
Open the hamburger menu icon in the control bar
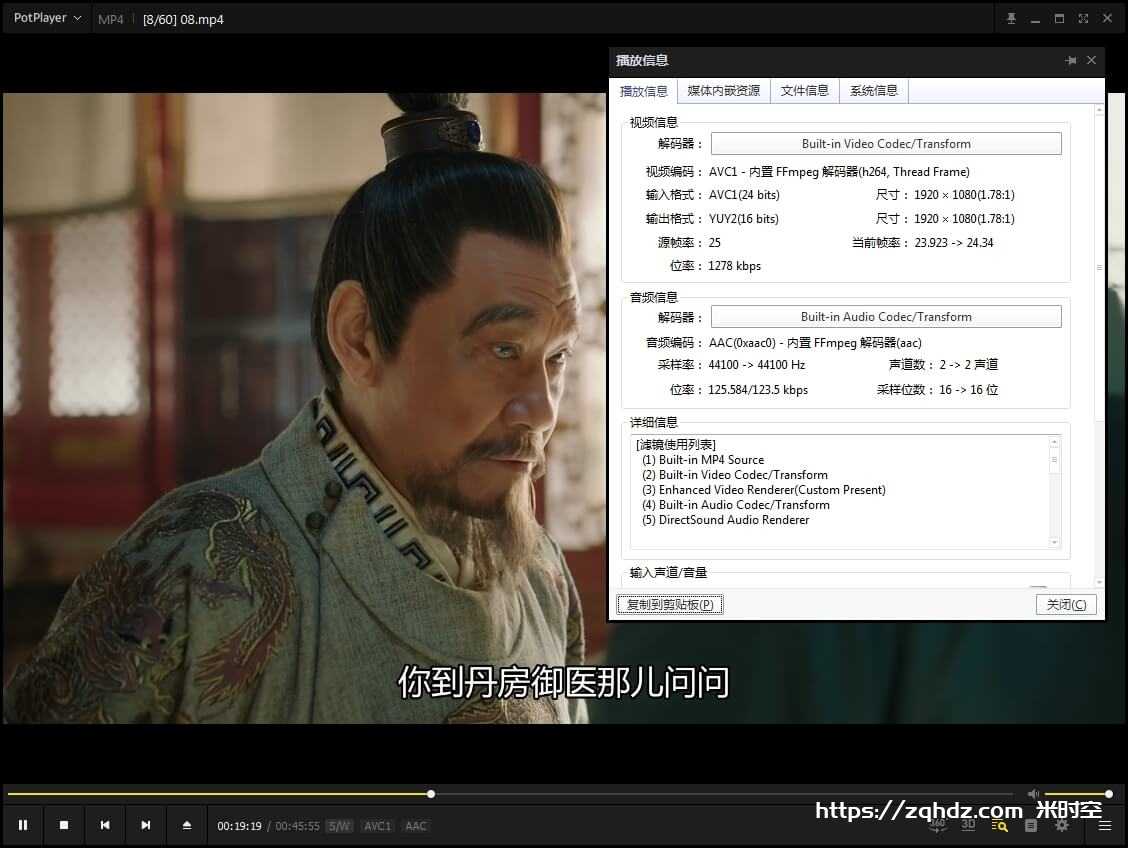(1105, 826)
